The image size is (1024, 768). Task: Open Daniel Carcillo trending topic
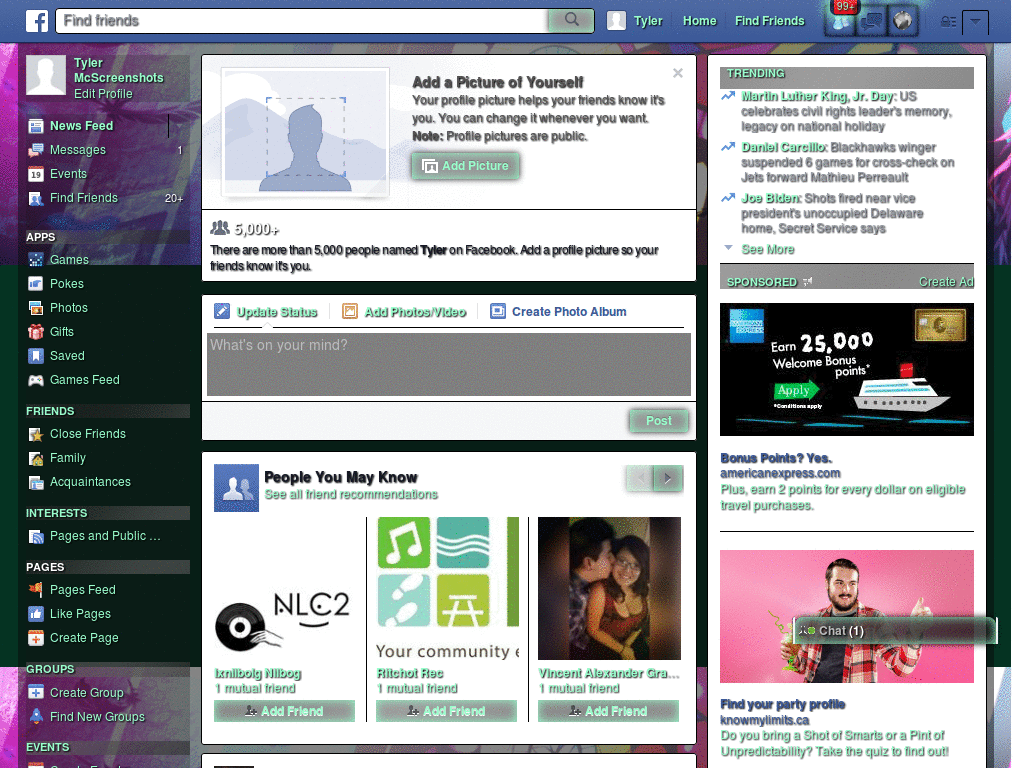pyautogui.click(x=784, y=148)
